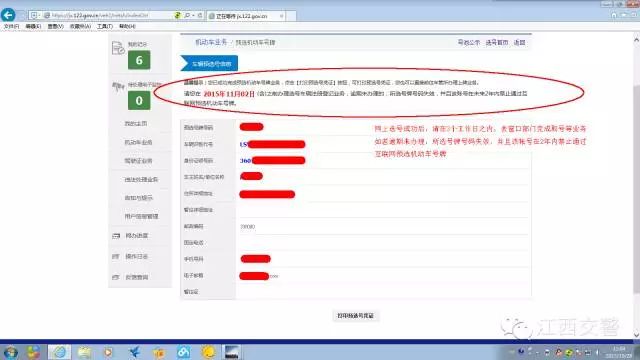
Task: Click the 打印预选号凭证 button
Action: (356, 316)
